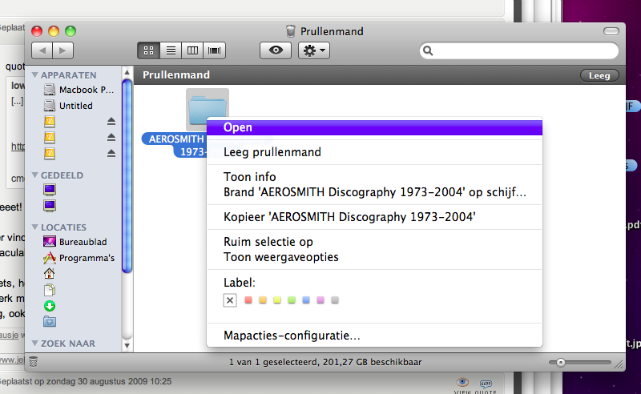Select Macbook P... drive in sidebar
This screenshot has width=641, height=394.
pyautogui.click(x=78, y=90)
